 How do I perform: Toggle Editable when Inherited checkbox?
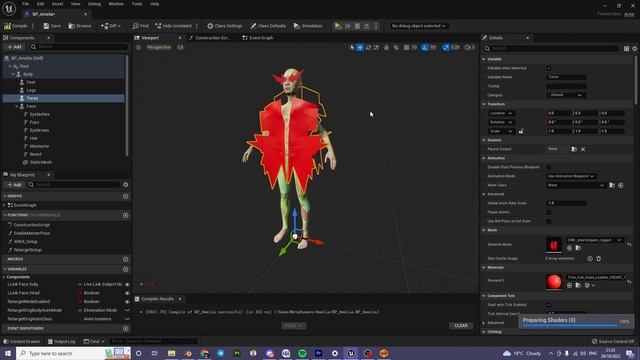point(549,68)
